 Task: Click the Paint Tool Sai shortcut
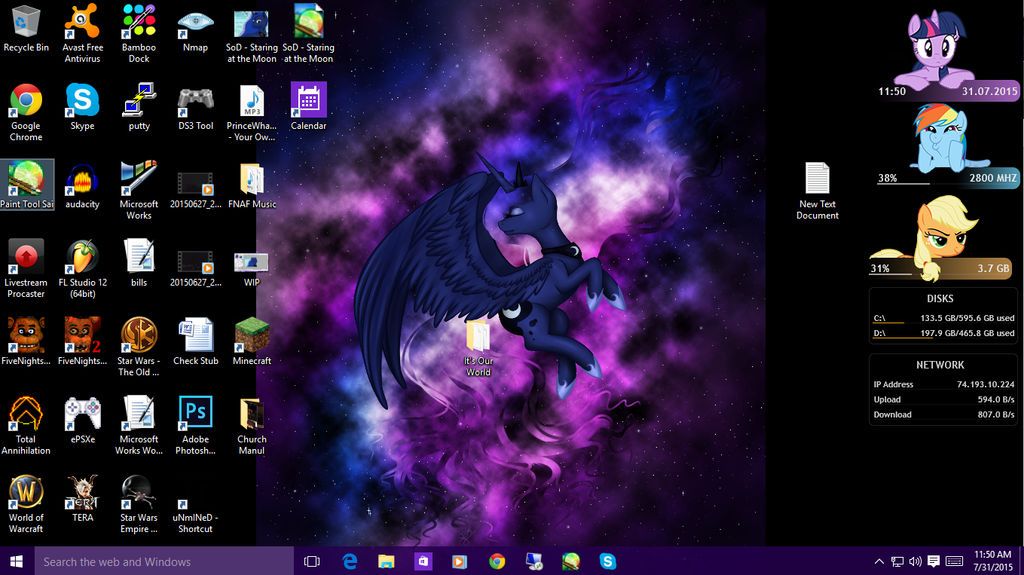[x=26, y=179]
